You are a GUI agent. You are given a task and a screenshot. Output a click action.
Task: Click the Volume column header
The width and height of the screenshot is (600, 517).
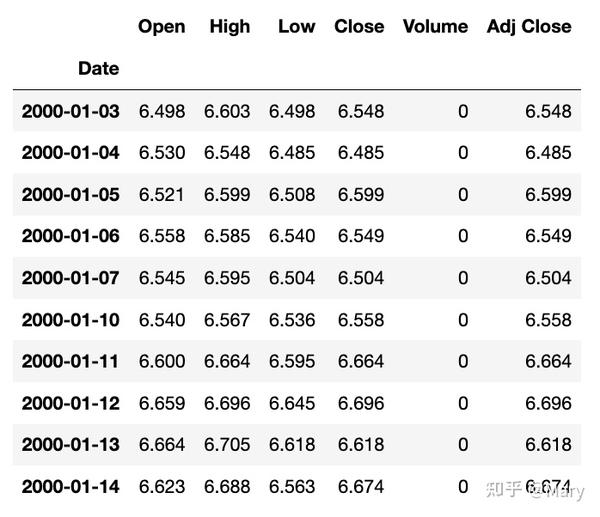pos(435,26)
